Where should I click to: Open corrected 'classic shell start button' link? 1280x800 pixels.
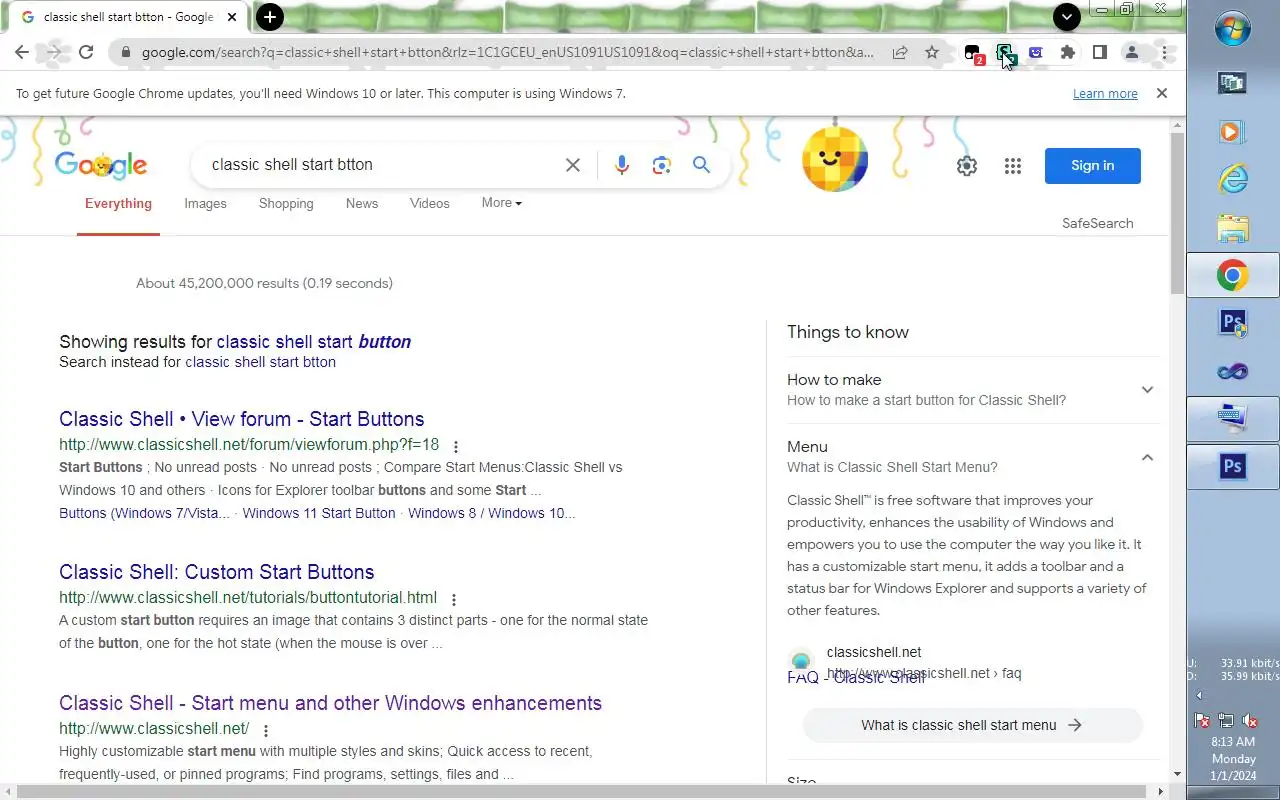(x=314, y=341)
